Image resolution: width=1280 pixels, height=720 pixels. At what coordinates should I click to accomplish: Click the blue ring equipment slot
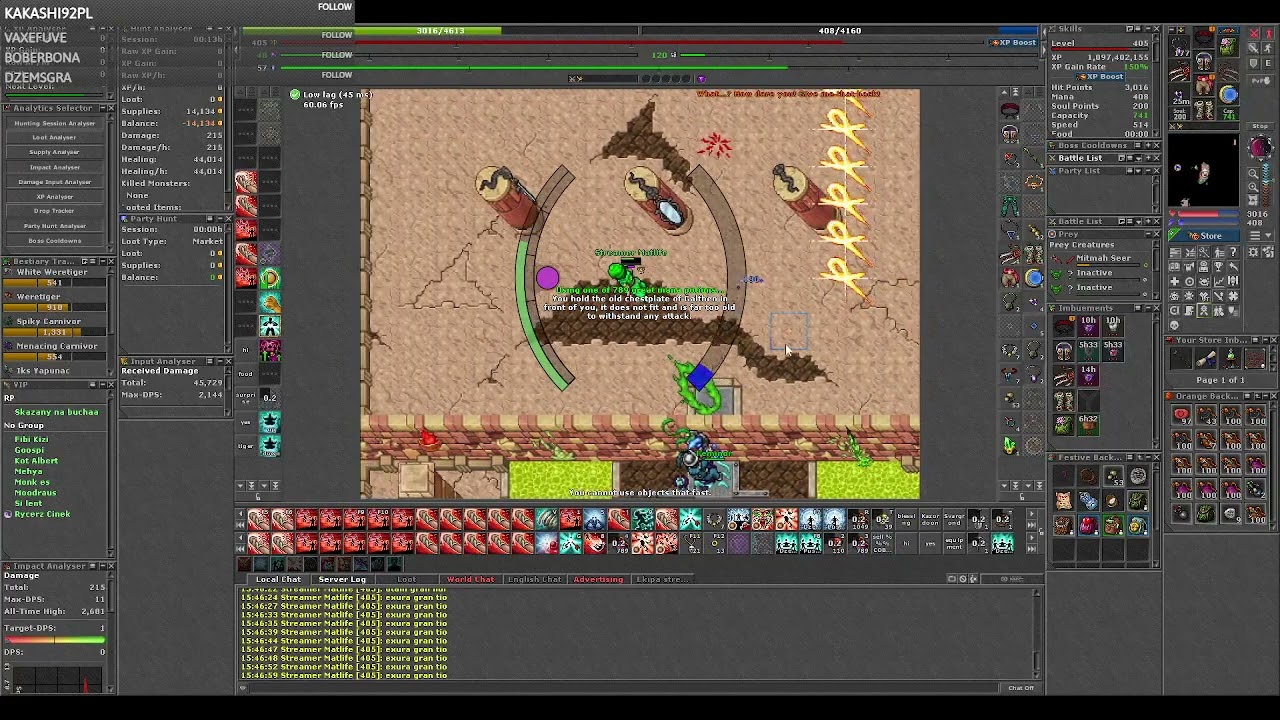[x=1228, y=94]
